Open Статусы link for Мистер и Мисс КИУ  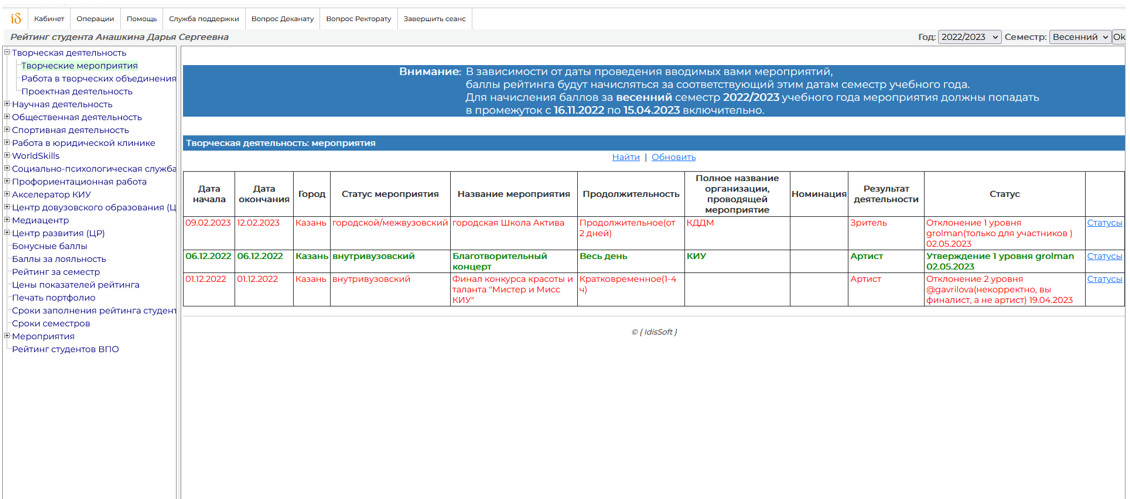click(x=1105, y=279)
